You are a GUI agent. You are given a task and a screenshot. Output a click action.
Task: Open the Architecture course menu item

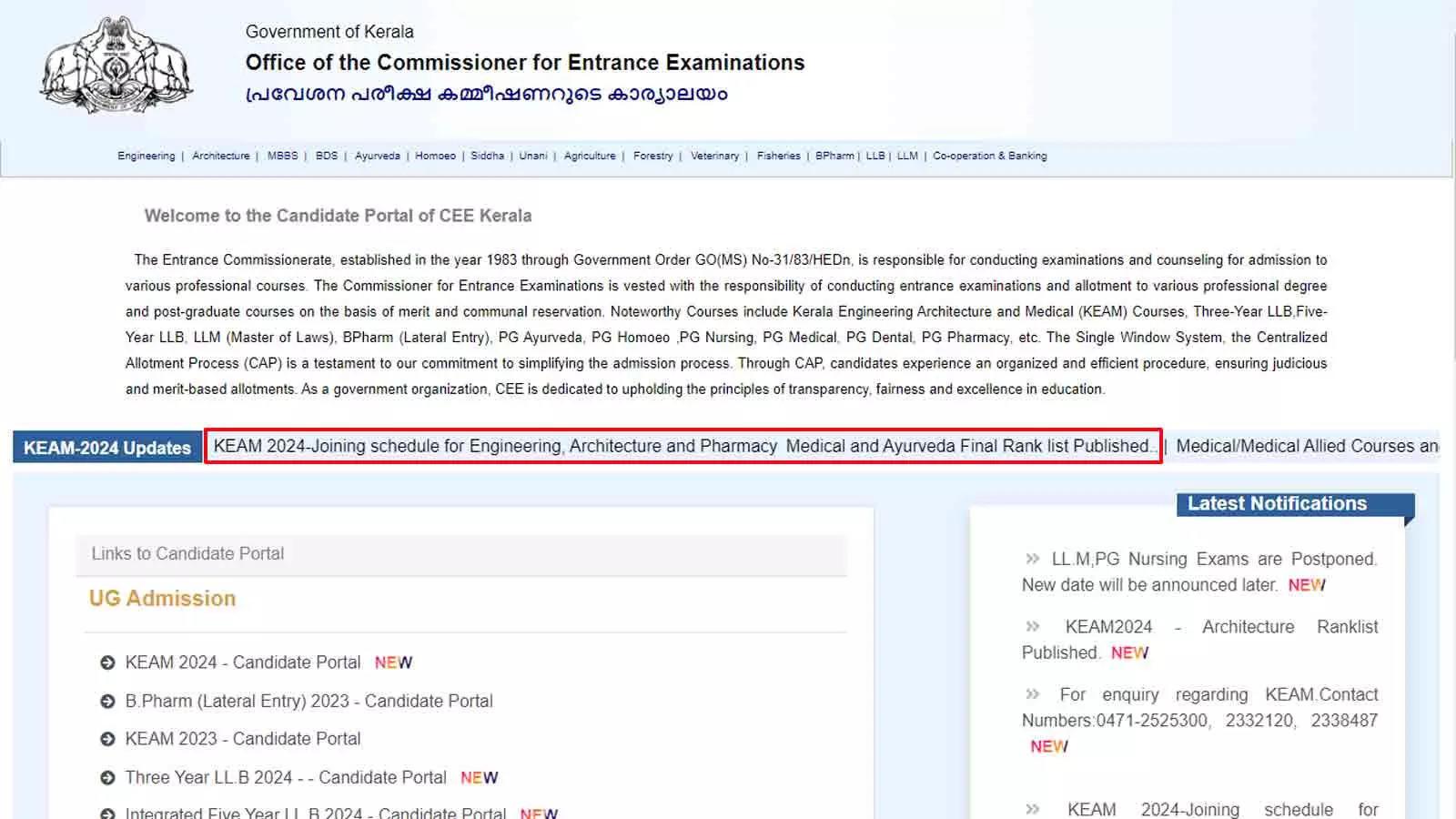[x=221, y=157]
